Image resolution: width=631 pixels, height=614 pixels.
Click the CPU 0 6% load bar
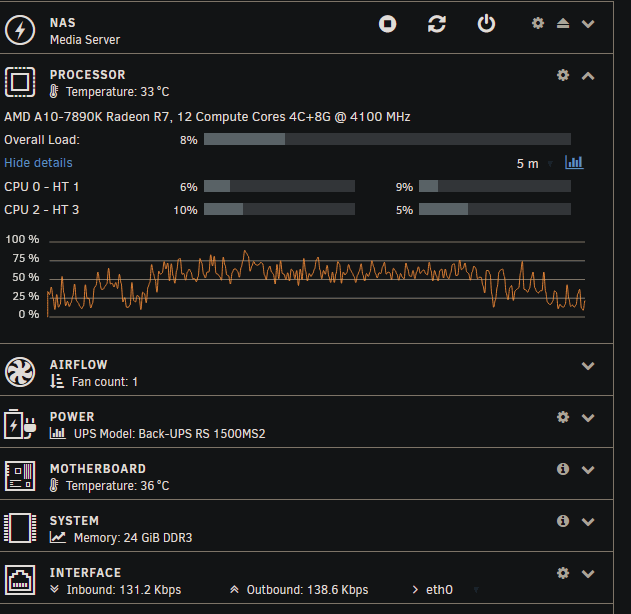279,186
